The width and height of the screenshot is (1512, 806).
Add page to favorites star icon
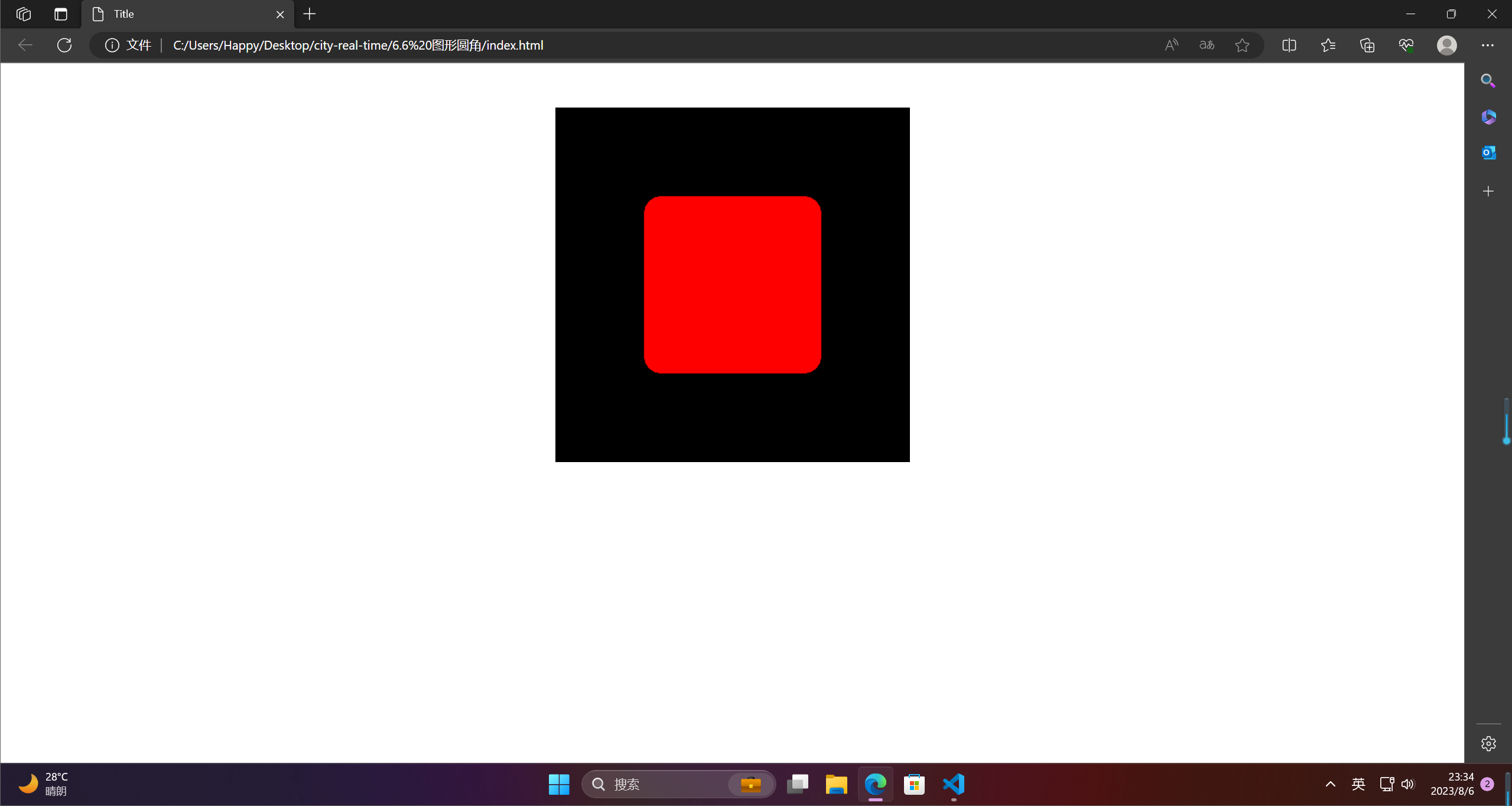coord(1242,45)
